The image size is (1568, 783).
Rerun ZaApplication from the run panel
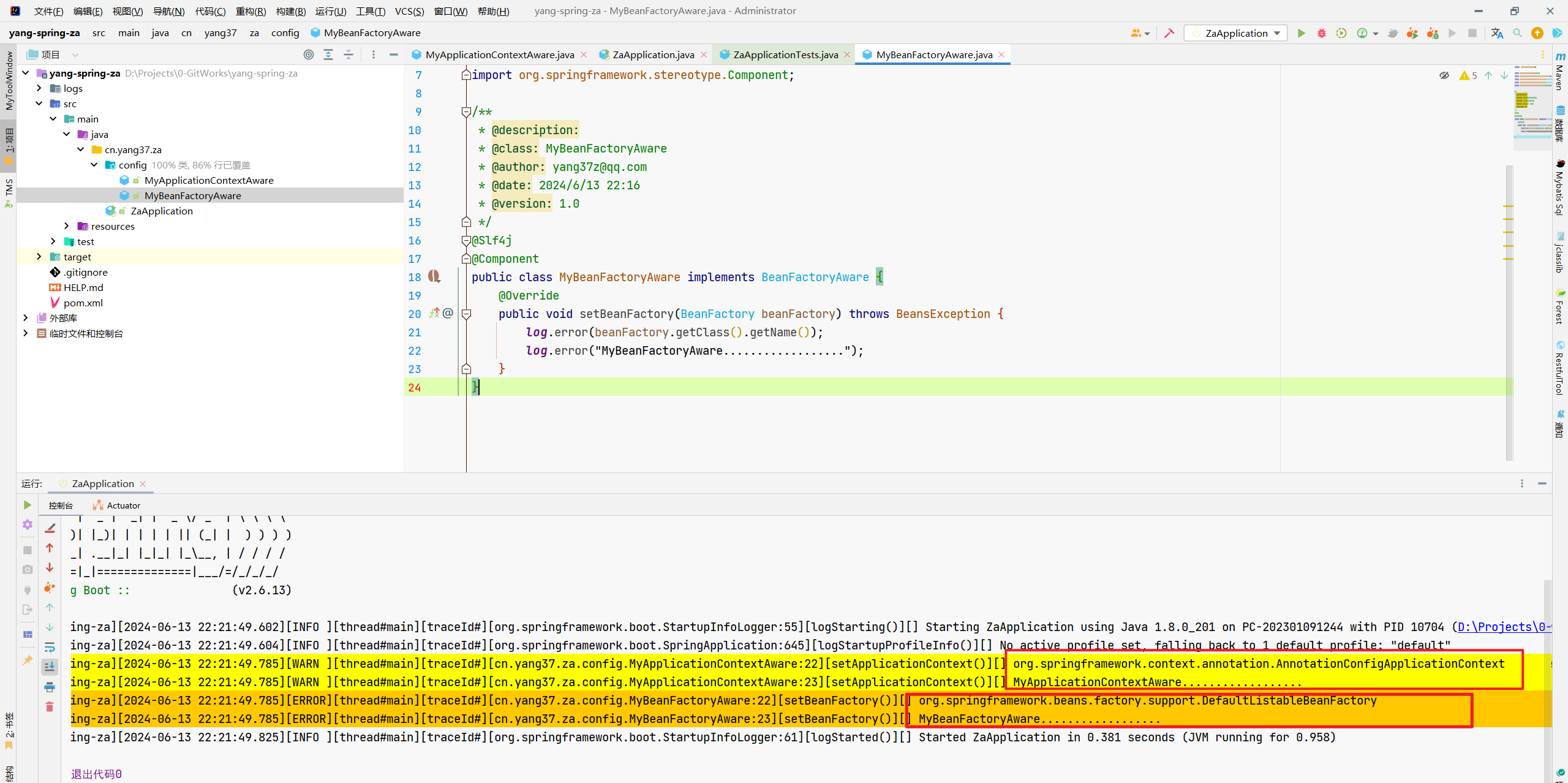coord(28,505)
